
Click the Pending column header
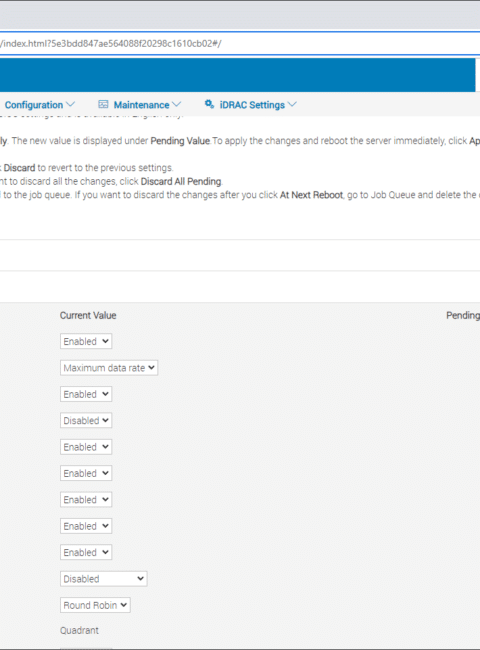(463, 315)
